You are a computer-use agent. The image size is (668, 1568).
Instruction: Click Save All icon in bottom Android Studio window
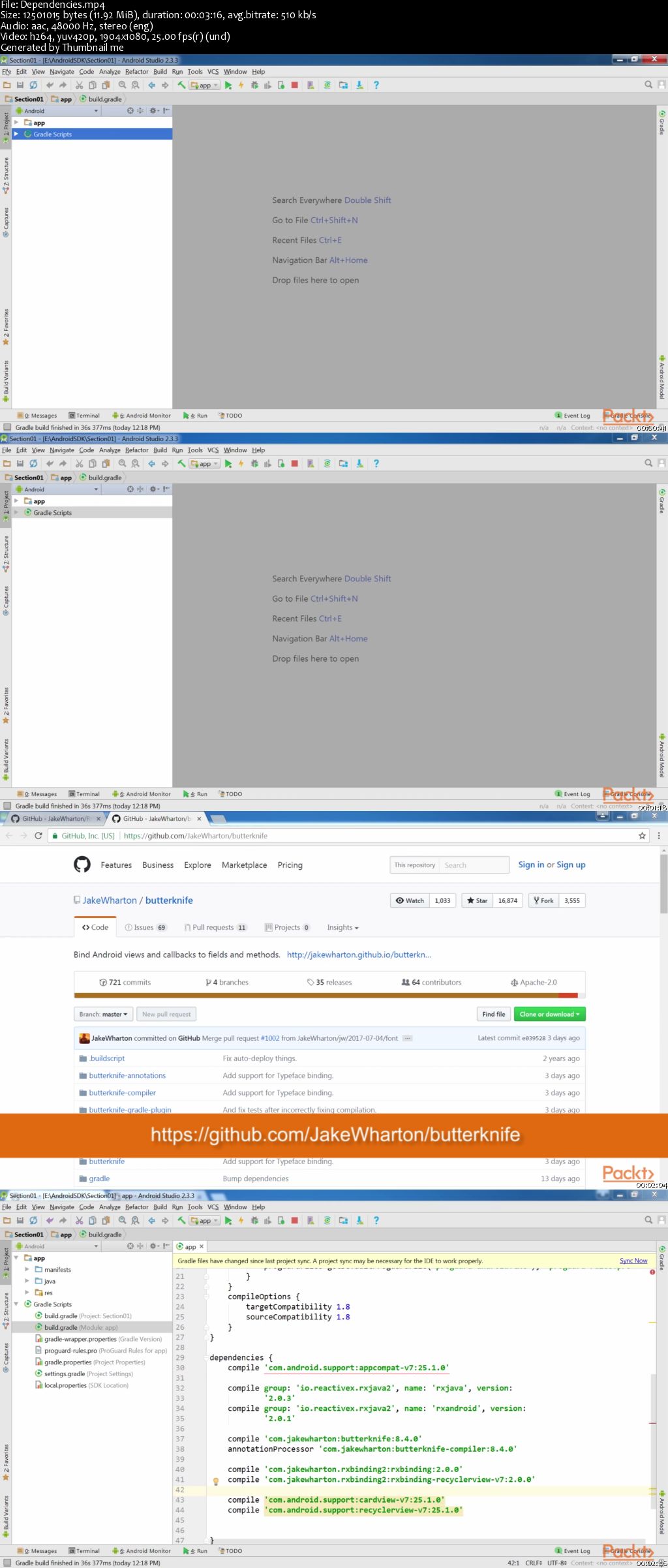pyautogui.click(x=20, y=1220)
